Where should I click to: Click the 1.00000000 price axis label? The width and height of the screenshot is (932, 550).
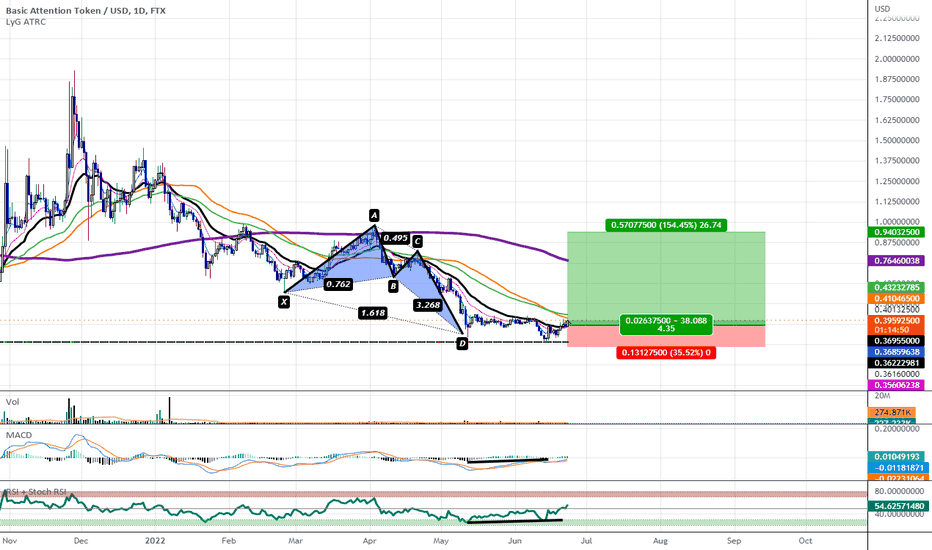(897, 222)
